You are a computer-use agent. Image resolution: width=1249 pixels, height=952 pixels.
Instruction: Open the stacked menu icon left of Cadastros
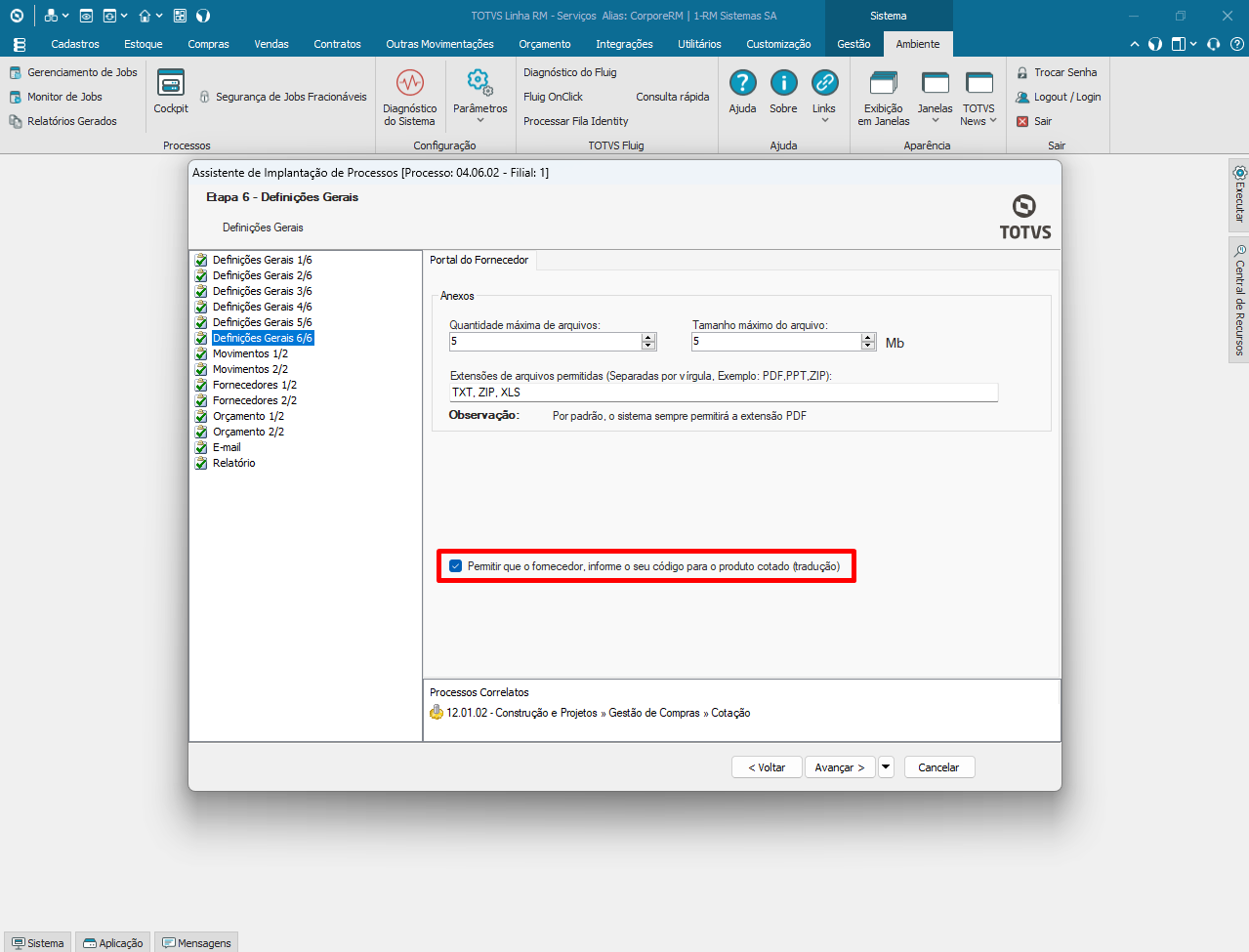coord(19,44)
